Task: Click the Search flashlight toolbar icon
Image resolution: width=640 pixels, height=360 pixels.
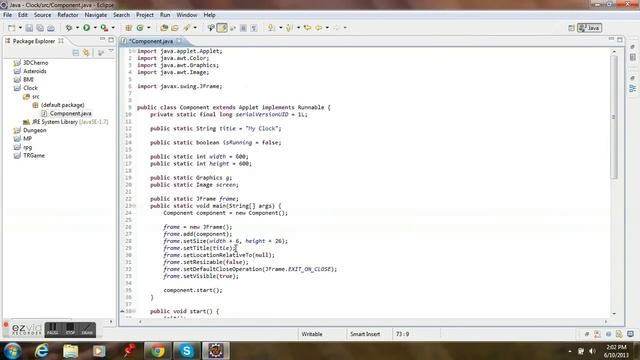Action: 187,28
